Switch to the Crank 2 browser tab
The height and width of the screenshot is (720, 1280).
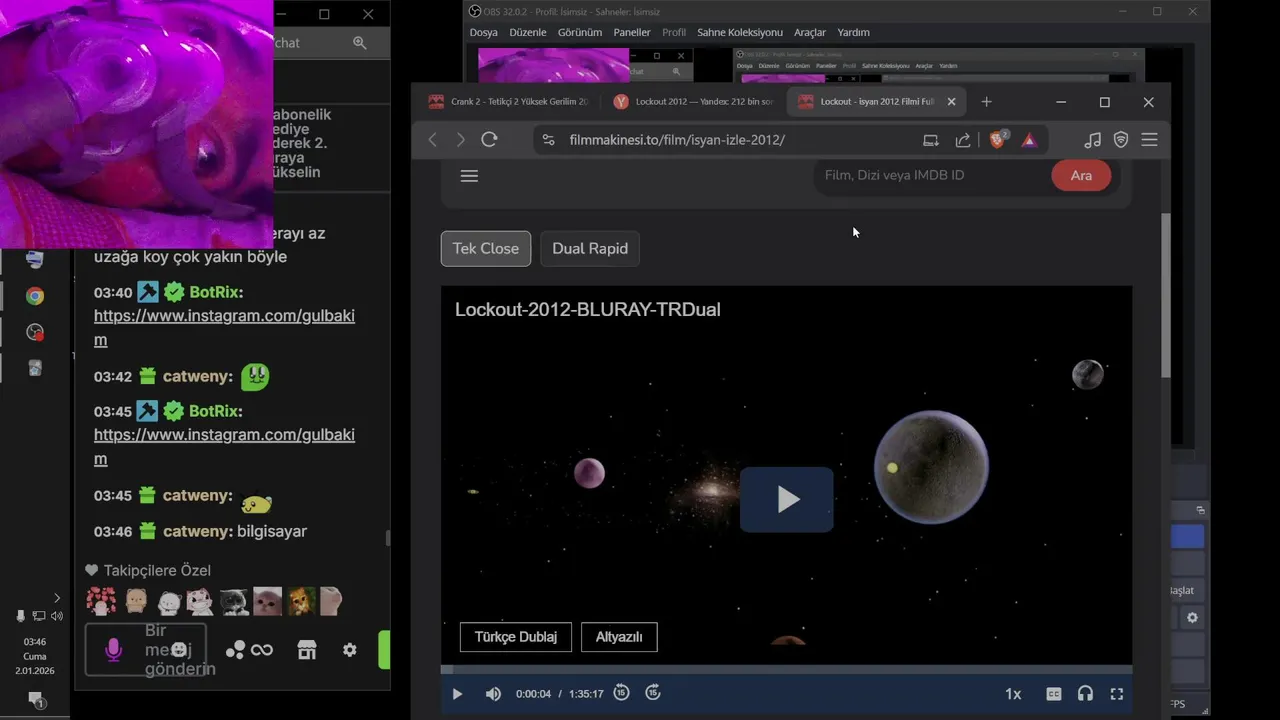point(508,102)
